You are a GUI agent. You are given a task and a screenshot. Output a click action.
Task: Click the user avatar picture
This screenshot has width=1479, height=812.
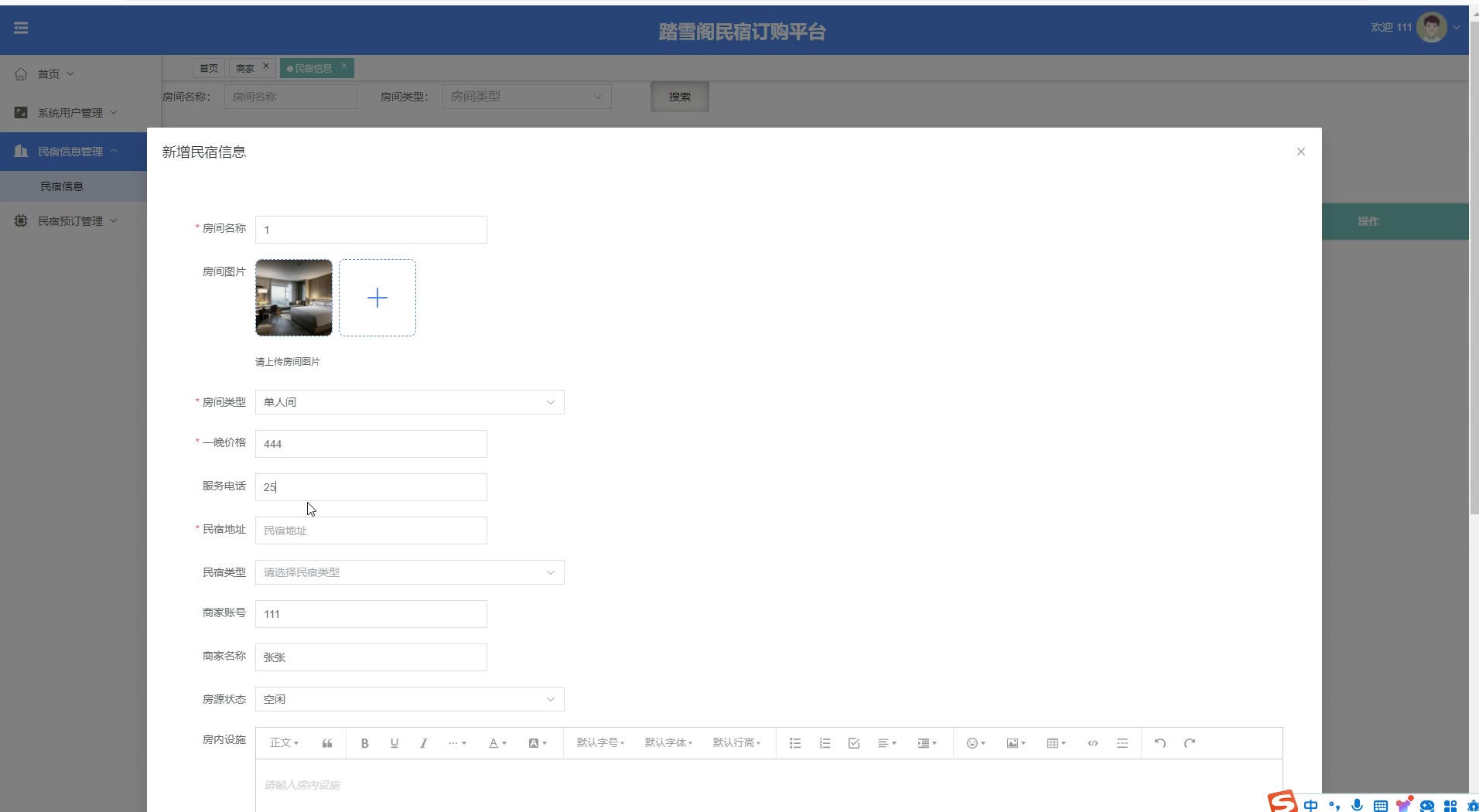click(1431, 28)
